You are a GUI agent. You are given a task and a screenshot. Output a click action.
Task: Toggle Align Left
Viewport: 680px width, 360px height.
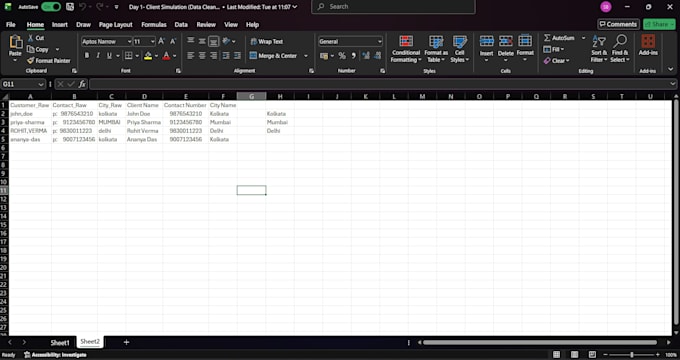pos(190,56)
